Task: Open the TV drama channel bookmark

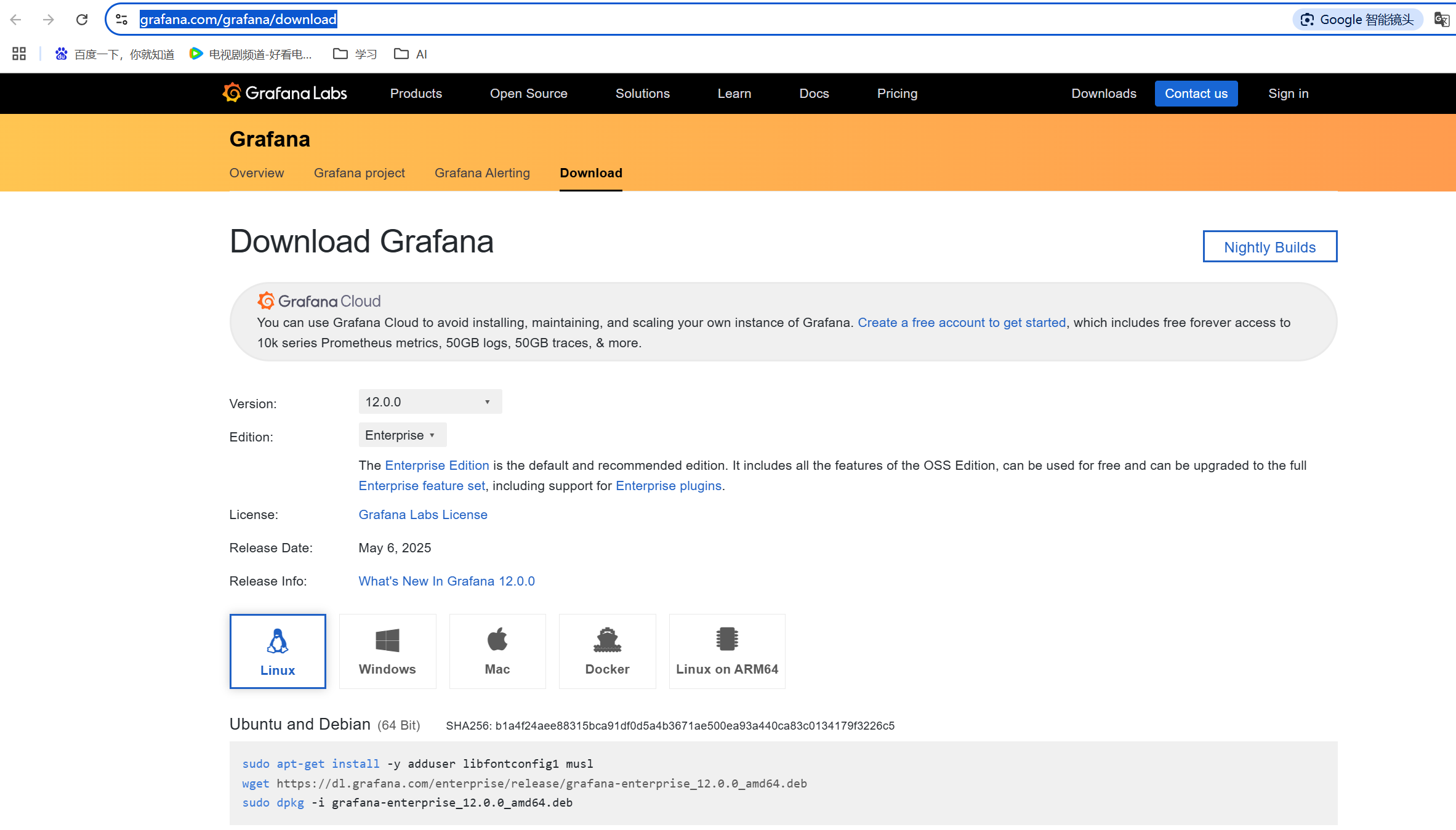Action: click(x=251, y=54)
